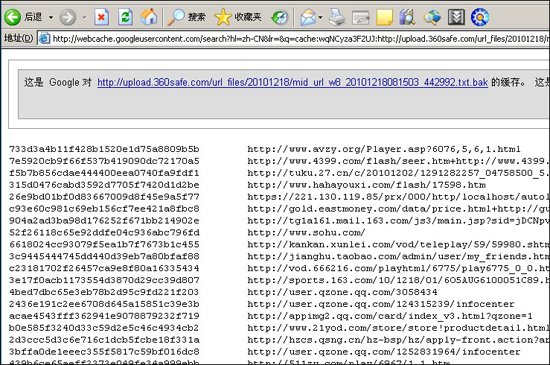Click the green Back arrow button

tap(13, 17)
